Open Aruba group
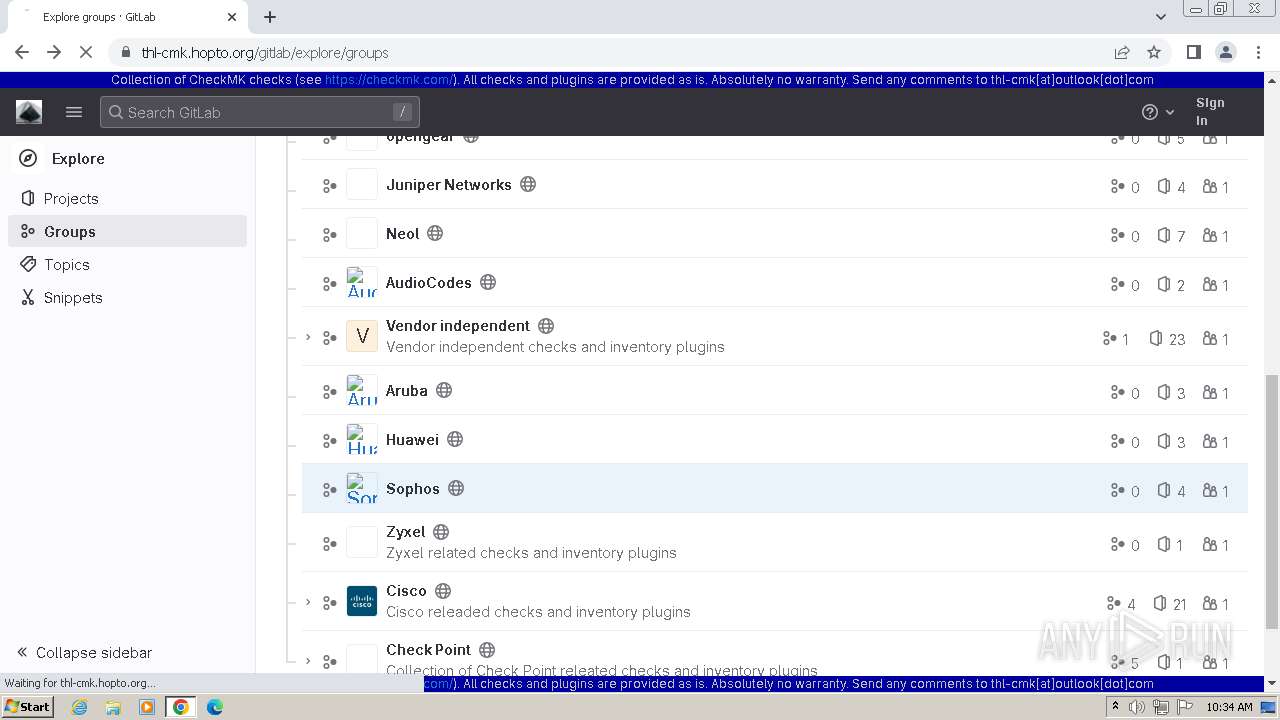Screen dimensions: 1280x720 (406, 390)
